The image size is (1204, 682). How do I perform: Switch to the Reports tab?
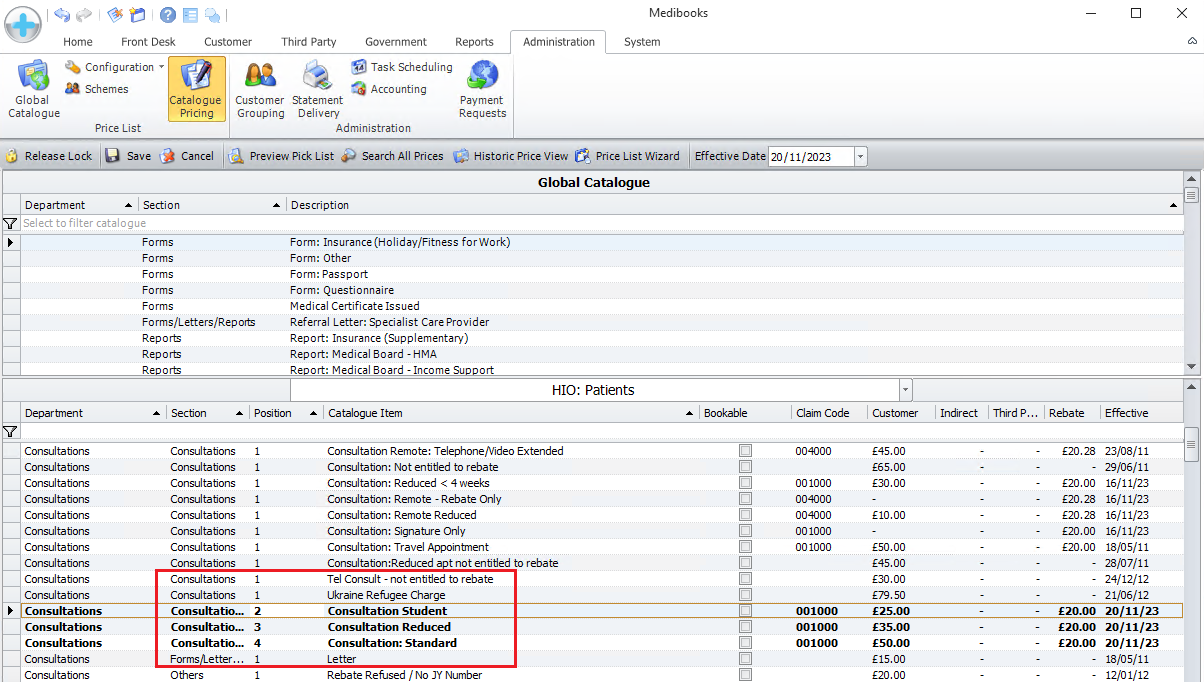474,42
